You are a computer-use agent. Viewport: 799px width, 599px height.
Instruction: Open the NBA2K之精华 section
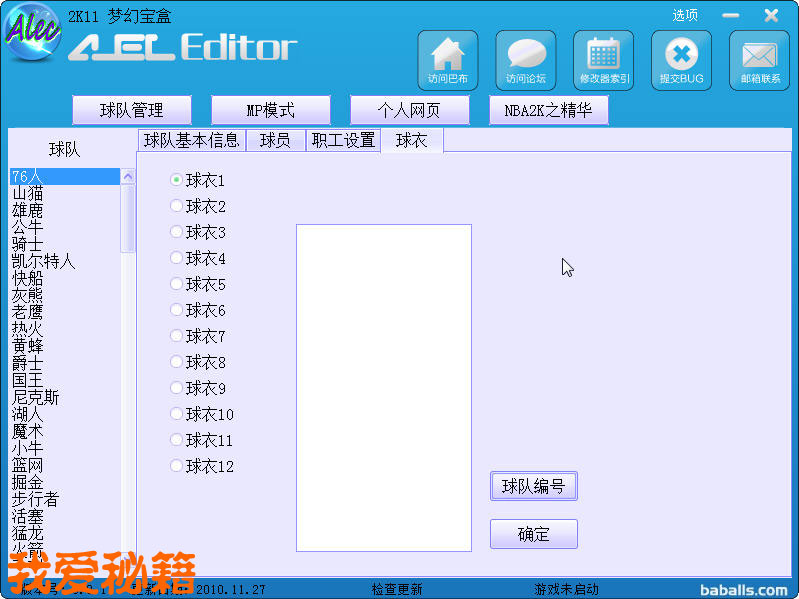coord(548,110)
